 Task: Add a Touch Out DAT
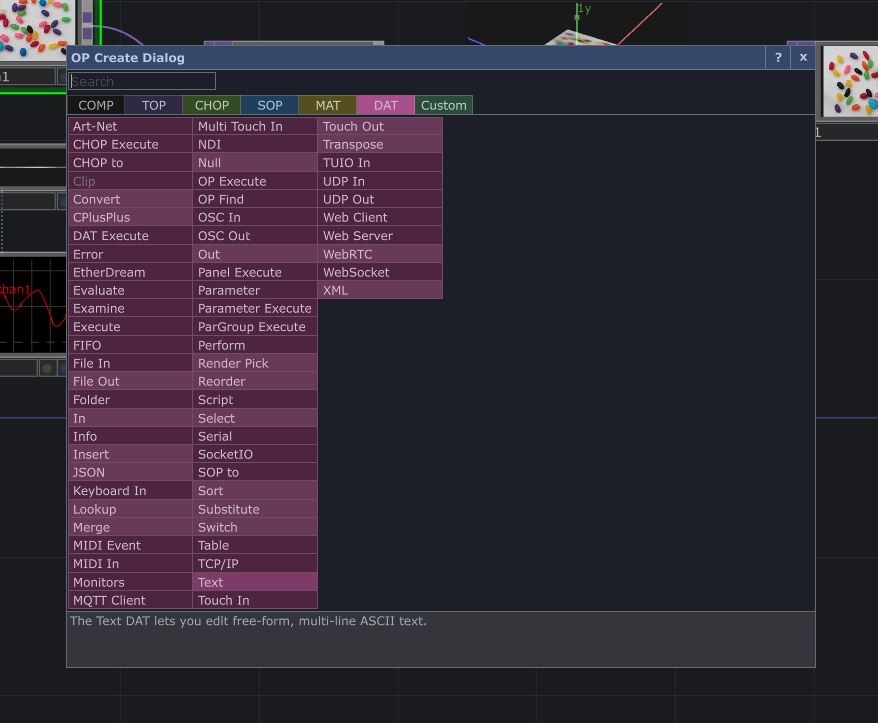click(x=380, y=127)
